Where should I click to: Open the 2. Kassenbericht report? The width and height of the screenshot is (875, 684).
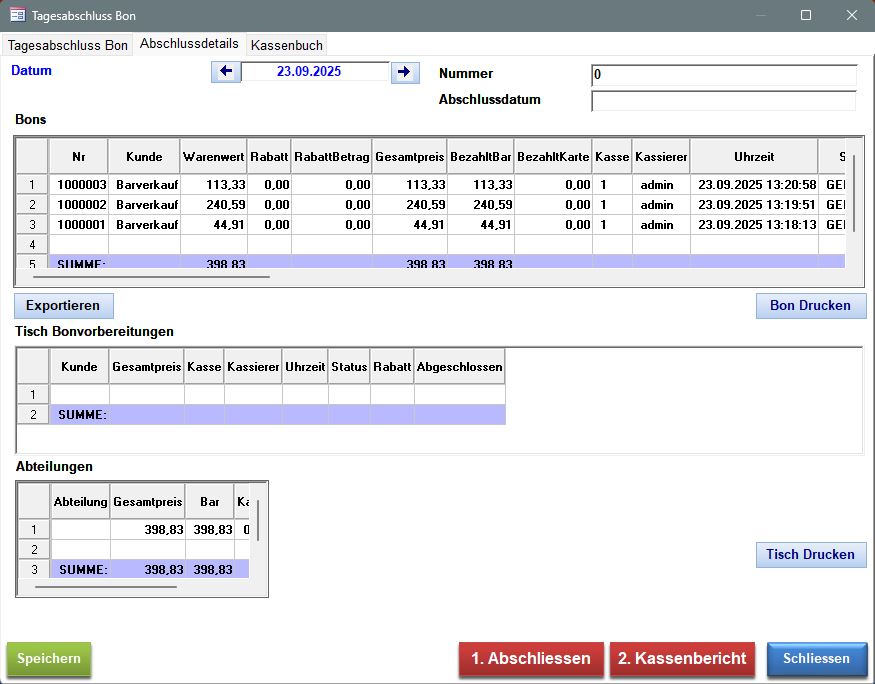682,659
